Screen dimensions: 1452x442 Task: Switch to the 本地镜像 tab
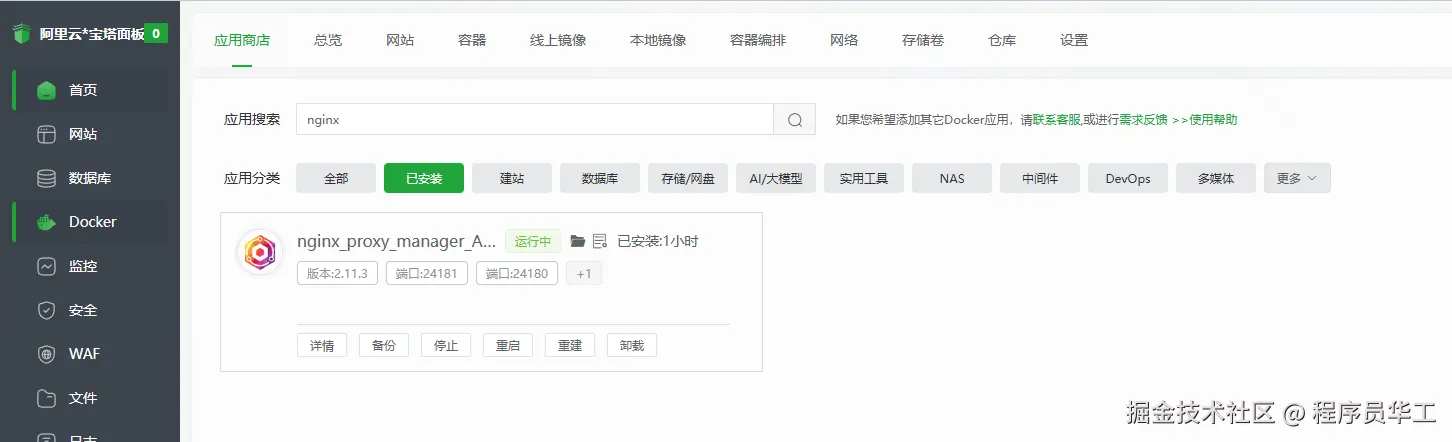(x=658, y=40)
